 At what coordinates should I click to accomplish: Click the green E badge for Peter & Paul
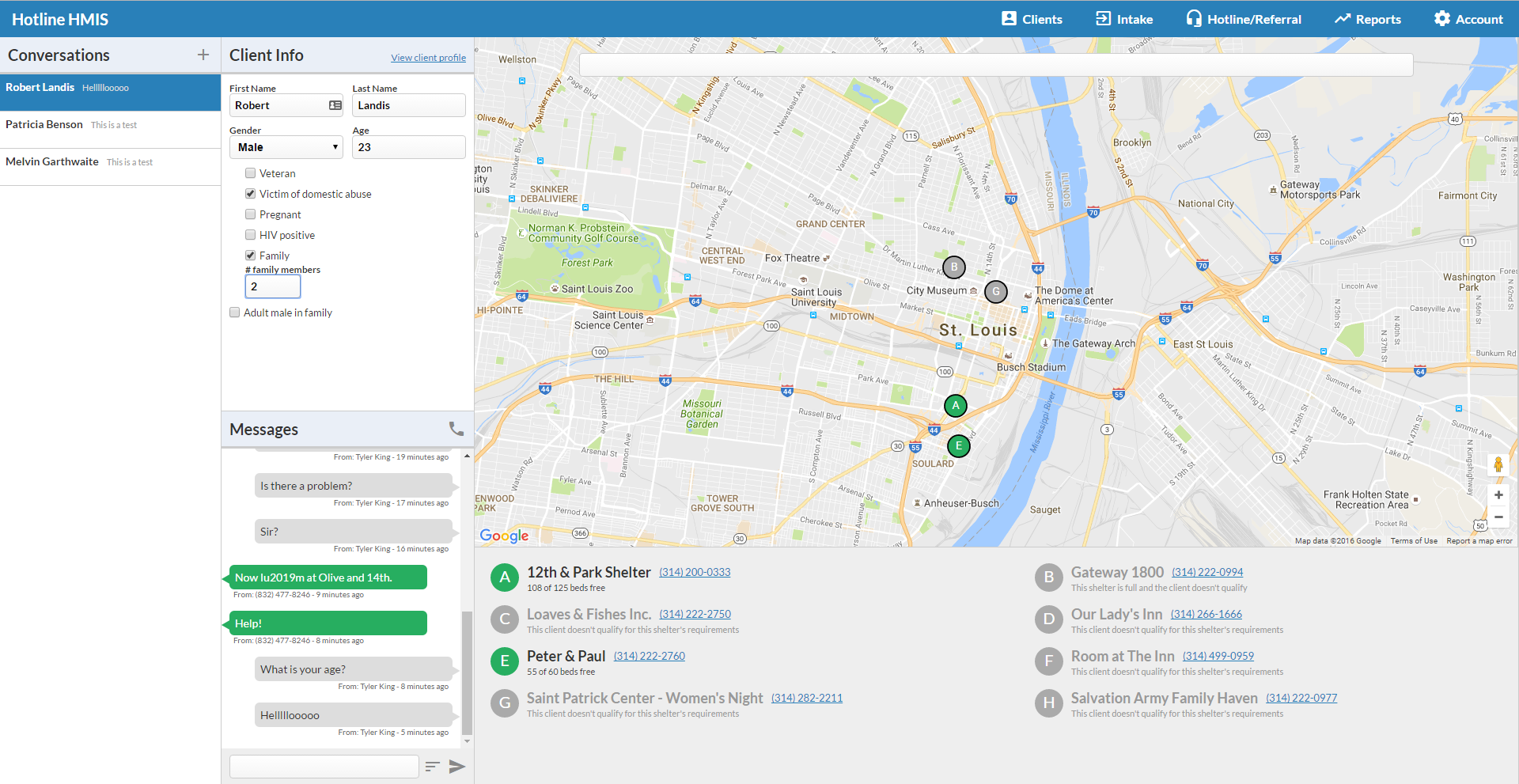505,661
